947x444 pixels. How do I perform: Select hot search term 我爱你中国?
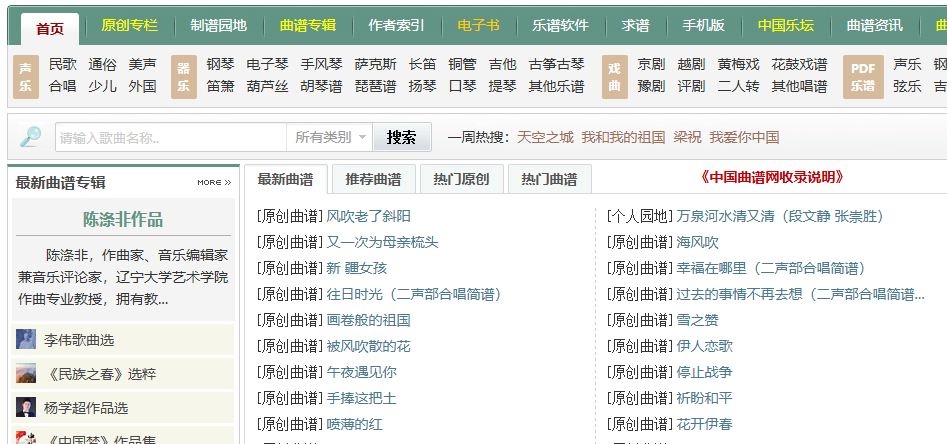744,137
